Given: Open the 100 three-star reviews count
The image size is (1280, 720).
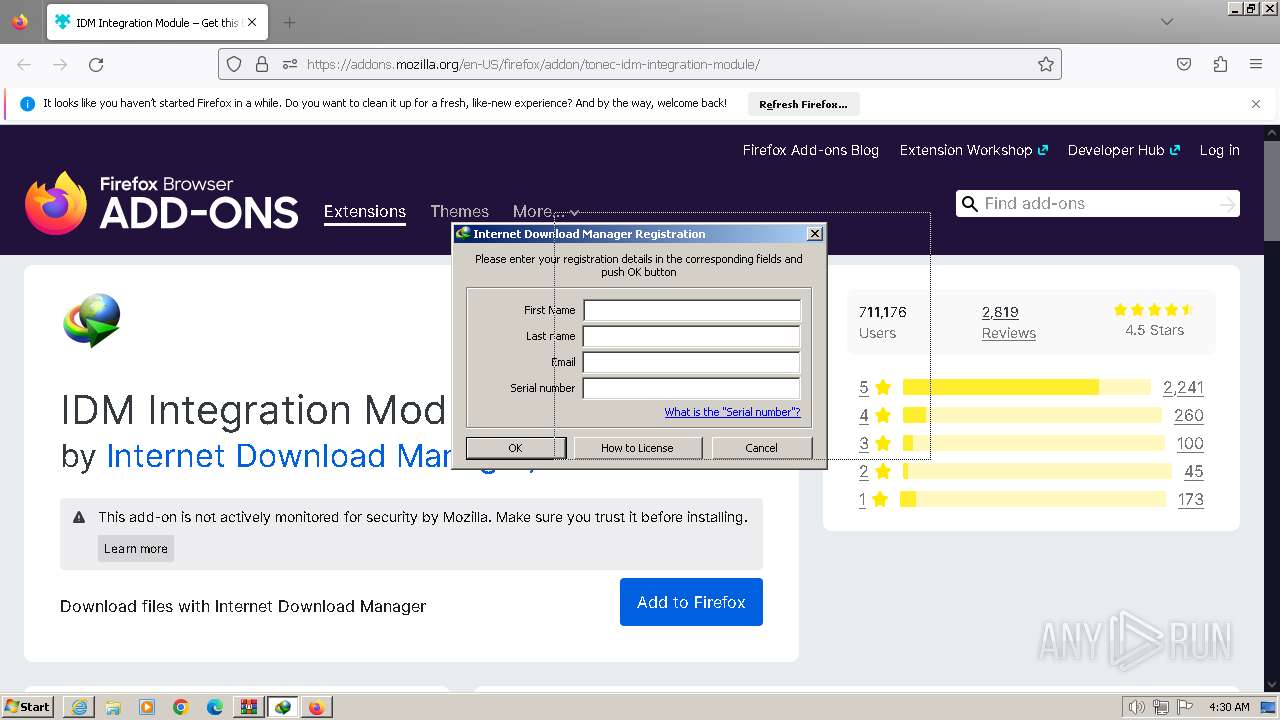Looking at the screenshot, I should point(1190,443).
